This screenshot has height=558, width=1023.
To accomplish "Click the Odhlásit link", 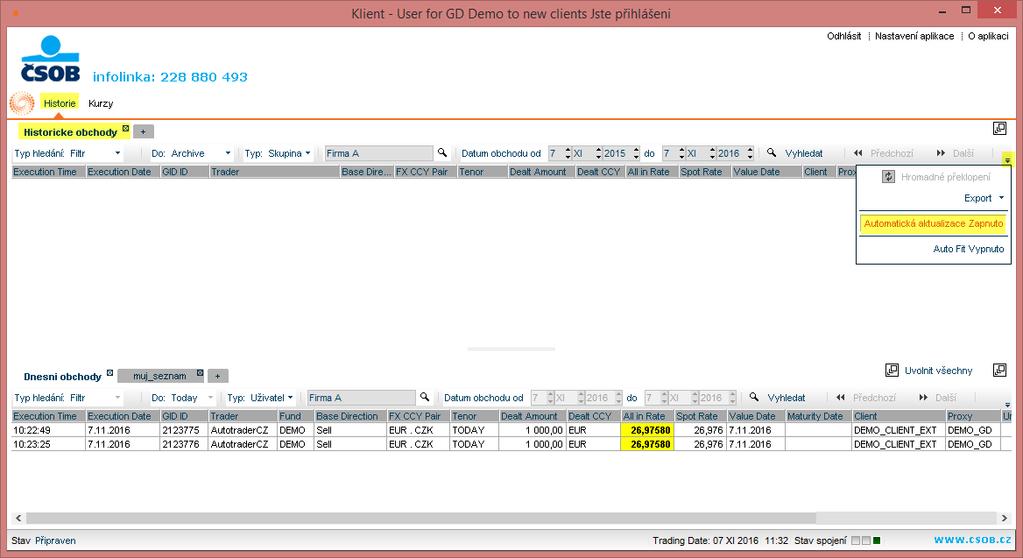I will [x=844, y=36].
